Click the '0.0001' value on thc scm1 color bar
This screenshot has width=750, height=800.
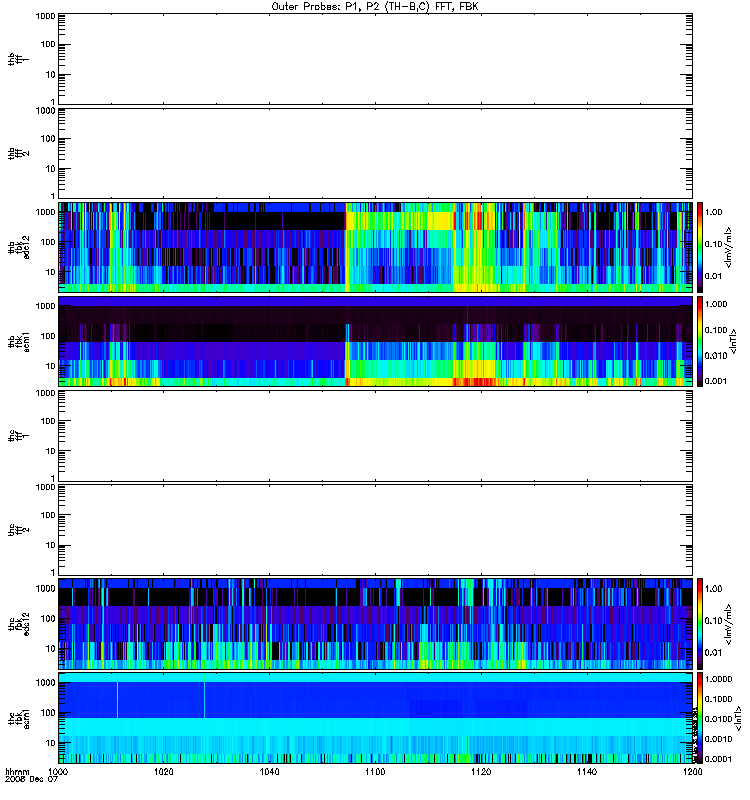coord(718,759)
